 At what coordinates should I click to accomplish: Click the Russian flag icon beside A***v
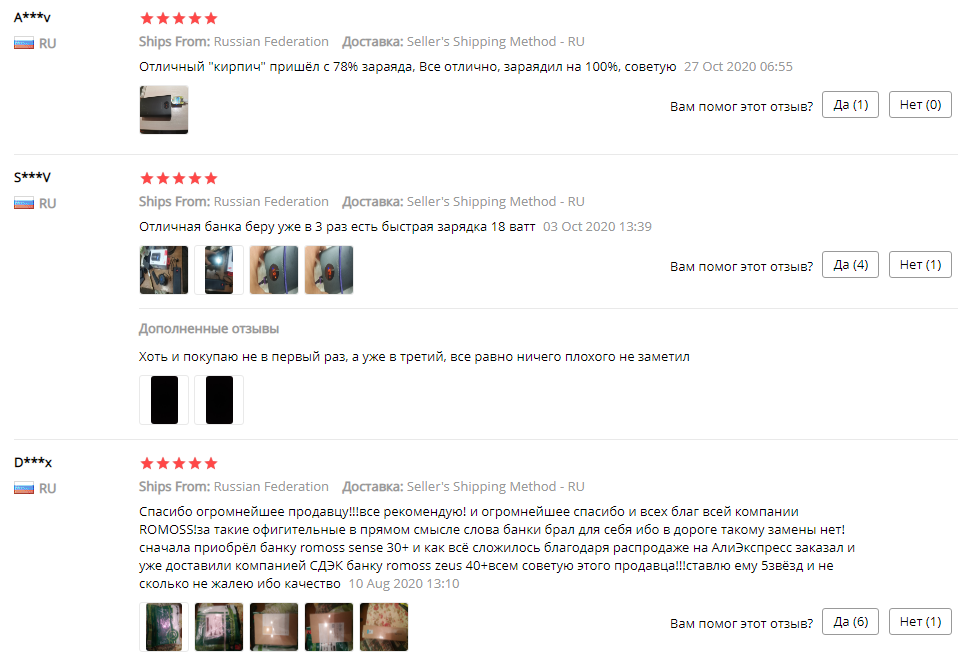[x=24, y=44]
